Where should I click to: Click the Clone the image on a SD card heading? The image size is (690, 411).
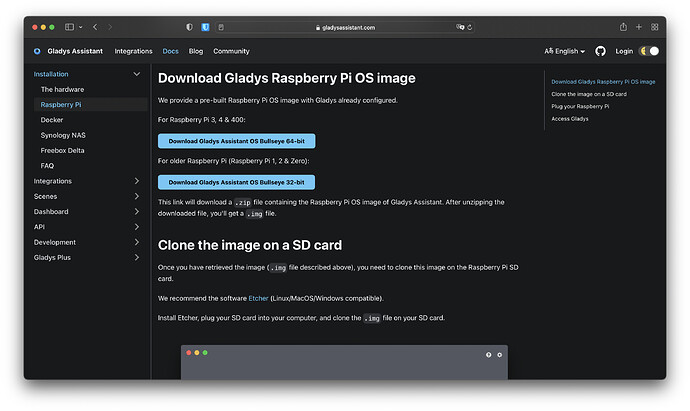tap(250, 245)
